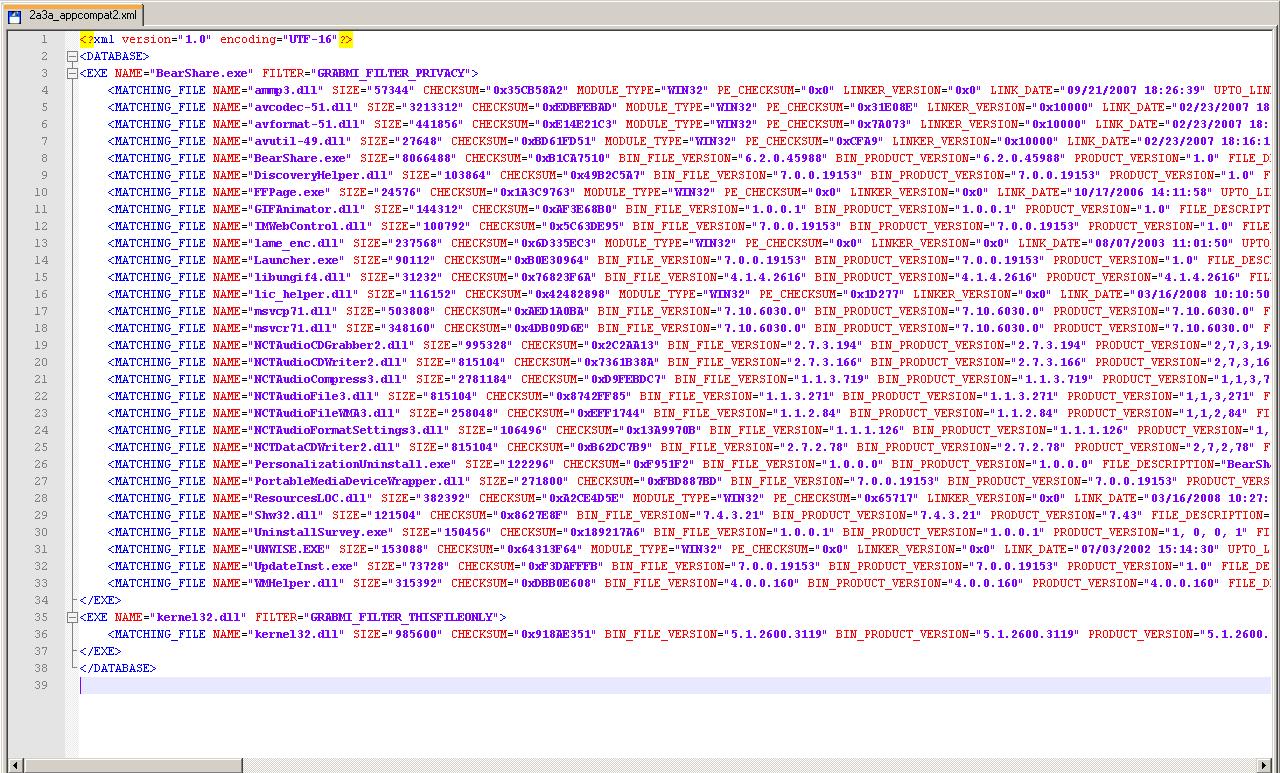1280x773 pixels.
Task: Click line number 1 in the margin
Action: click(x=44, y=39)
